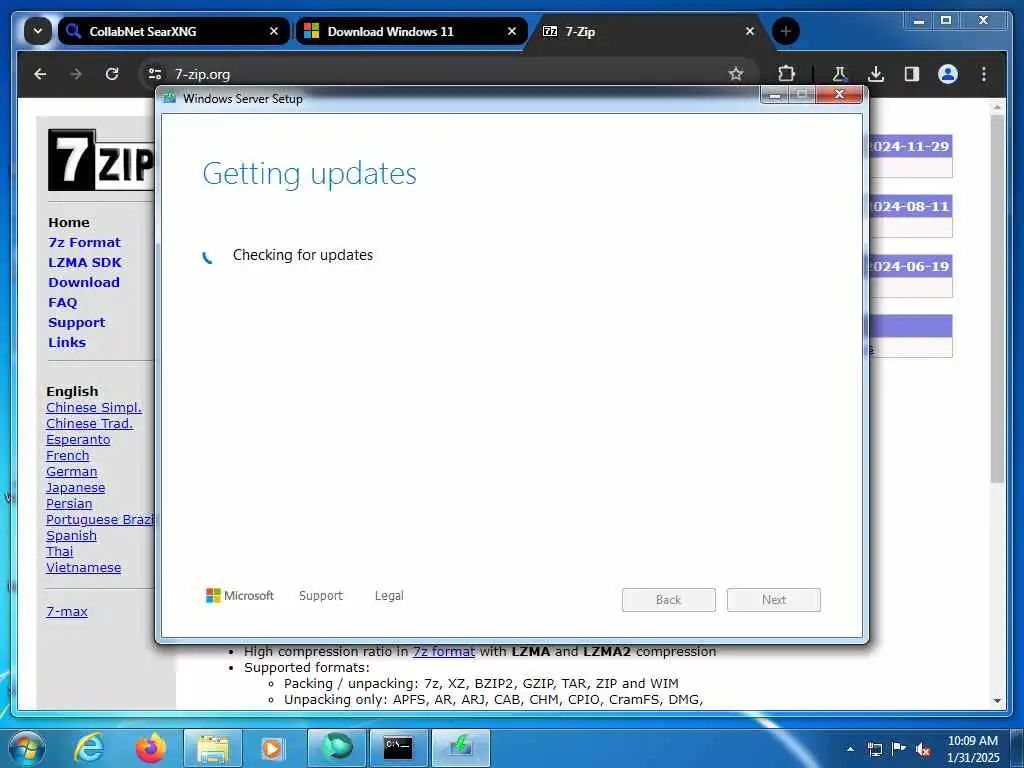Go back in browser history
Image resolution: width=1024 pixels, height=768 pixels.
[40, 74]
